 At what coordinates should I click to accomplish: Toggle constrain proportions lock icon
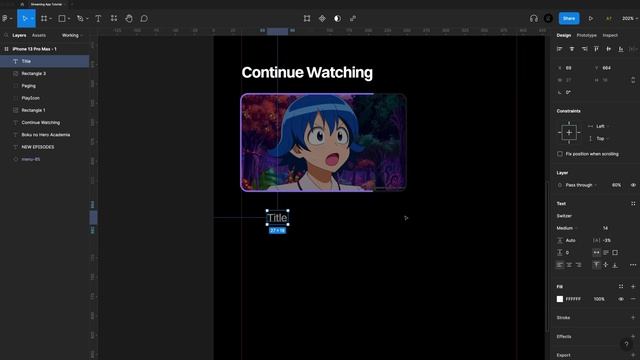(633, 80)
